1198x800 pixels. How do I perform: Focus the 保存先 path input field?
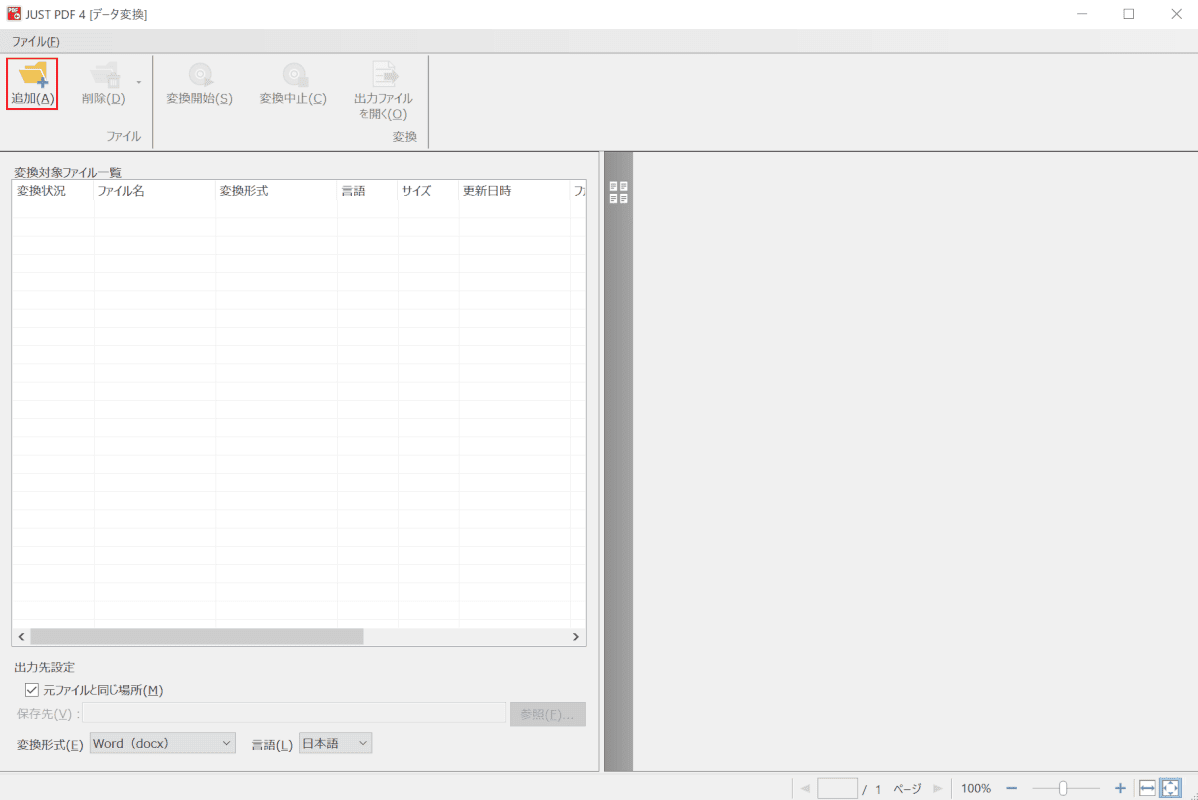point(294,714)
